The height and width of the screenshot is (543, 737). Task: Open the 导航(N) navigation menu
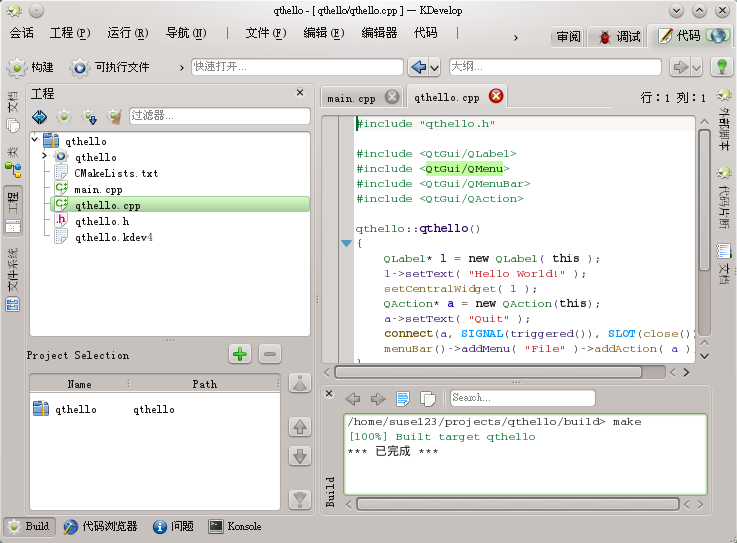(x=186, y=33)
